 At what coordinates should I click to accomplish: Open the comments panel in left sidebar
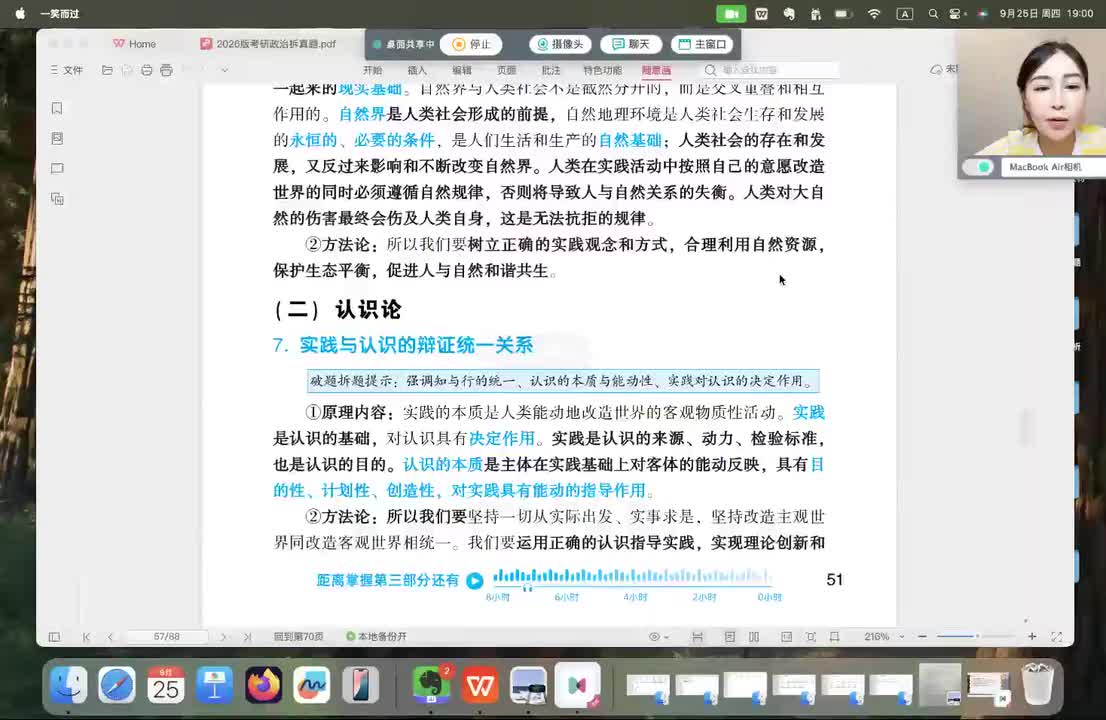click(57, 169)
